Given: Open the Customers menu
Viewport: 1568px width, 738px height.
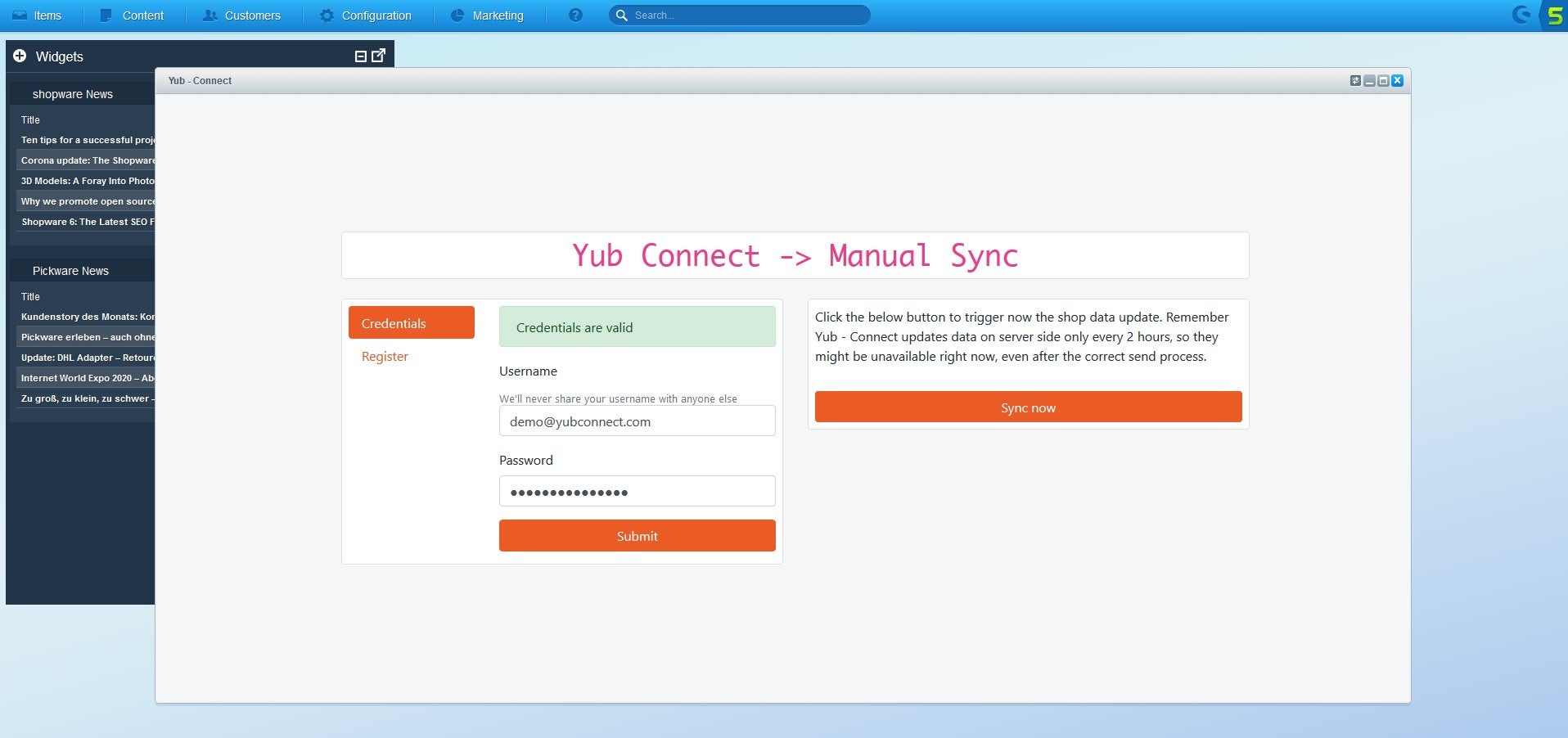Looking at the screenshot, I should pyautogui.click(x=242, y=16).
